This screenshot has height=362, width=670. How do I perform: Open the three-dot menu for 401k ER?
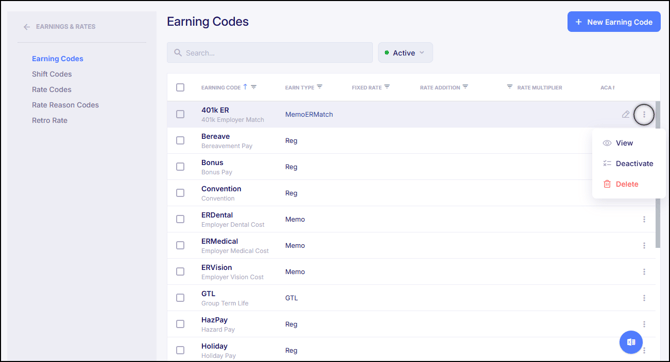pos(644,114)
